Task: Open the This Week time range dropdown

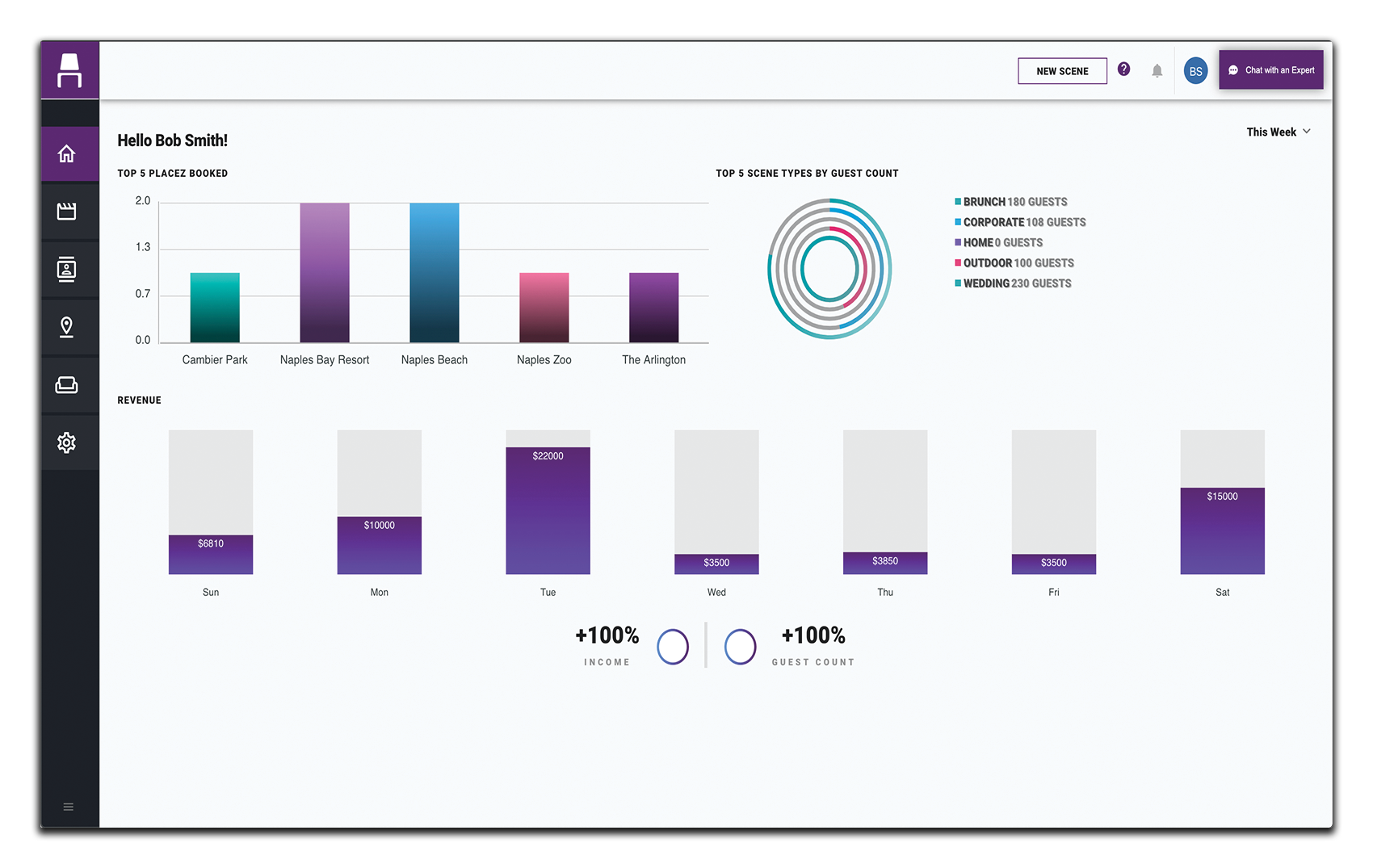Action: pyautogui.click(x=1278, y=132)
